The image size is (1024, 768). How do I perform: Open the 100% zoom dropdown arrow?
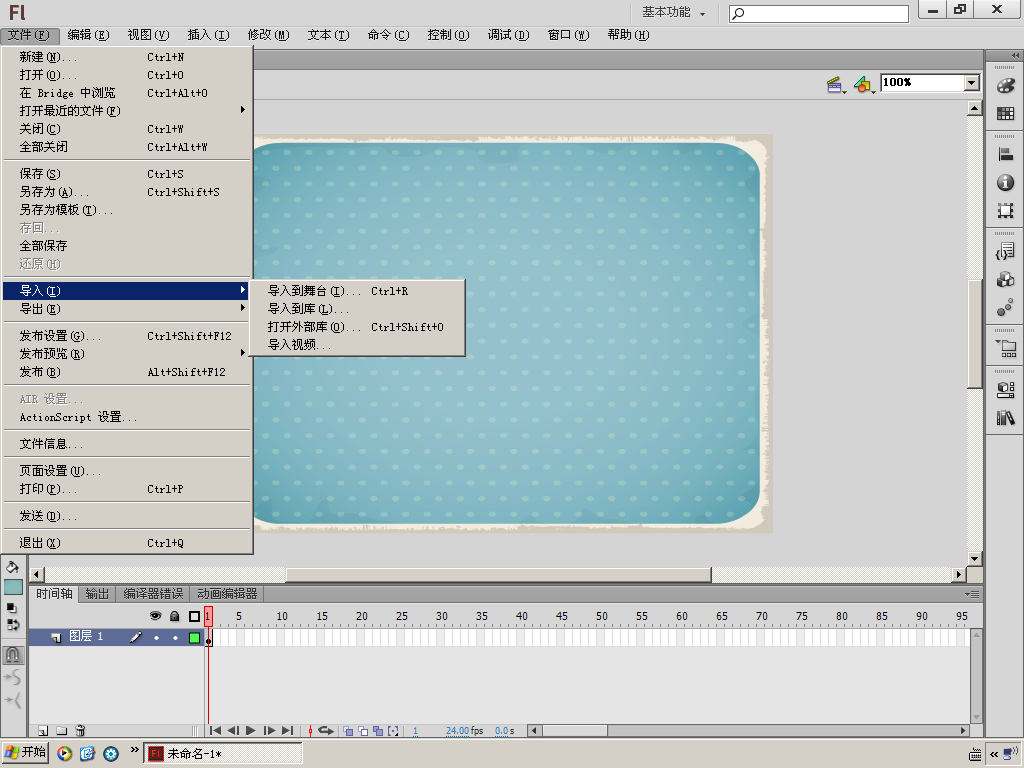(972, 83)
